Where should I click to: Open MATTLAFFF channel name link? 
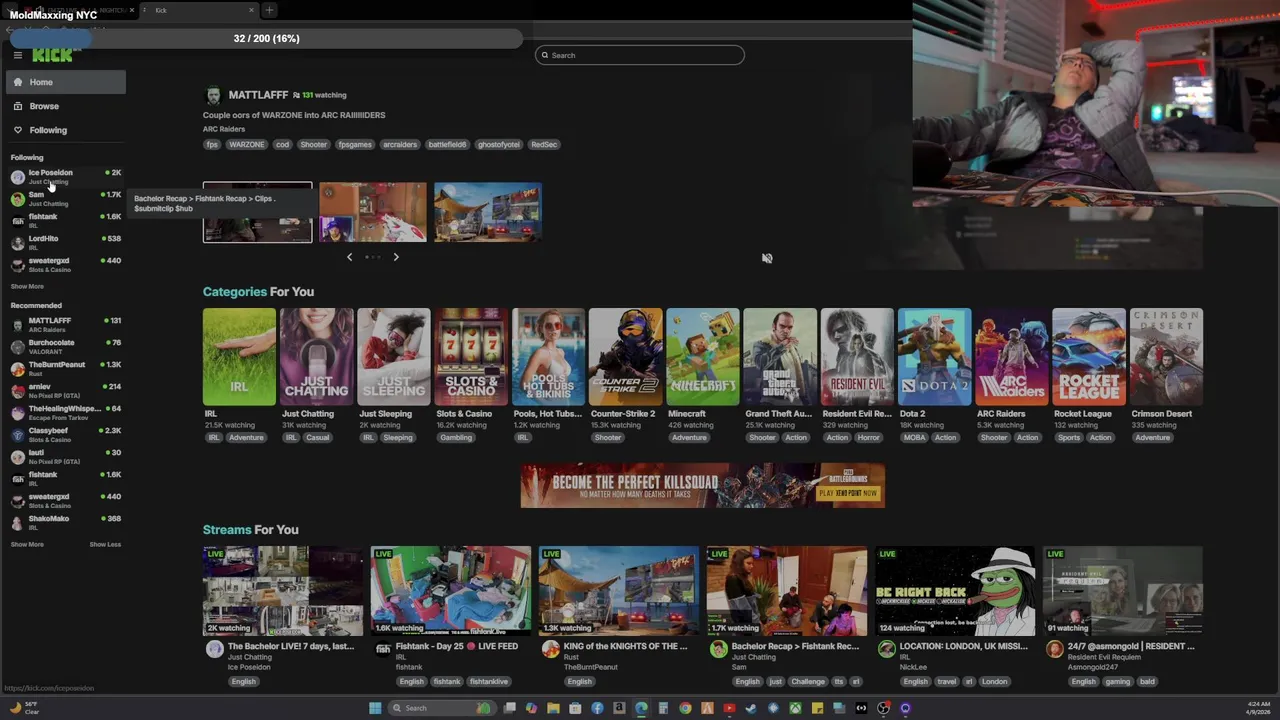(258, 95)
